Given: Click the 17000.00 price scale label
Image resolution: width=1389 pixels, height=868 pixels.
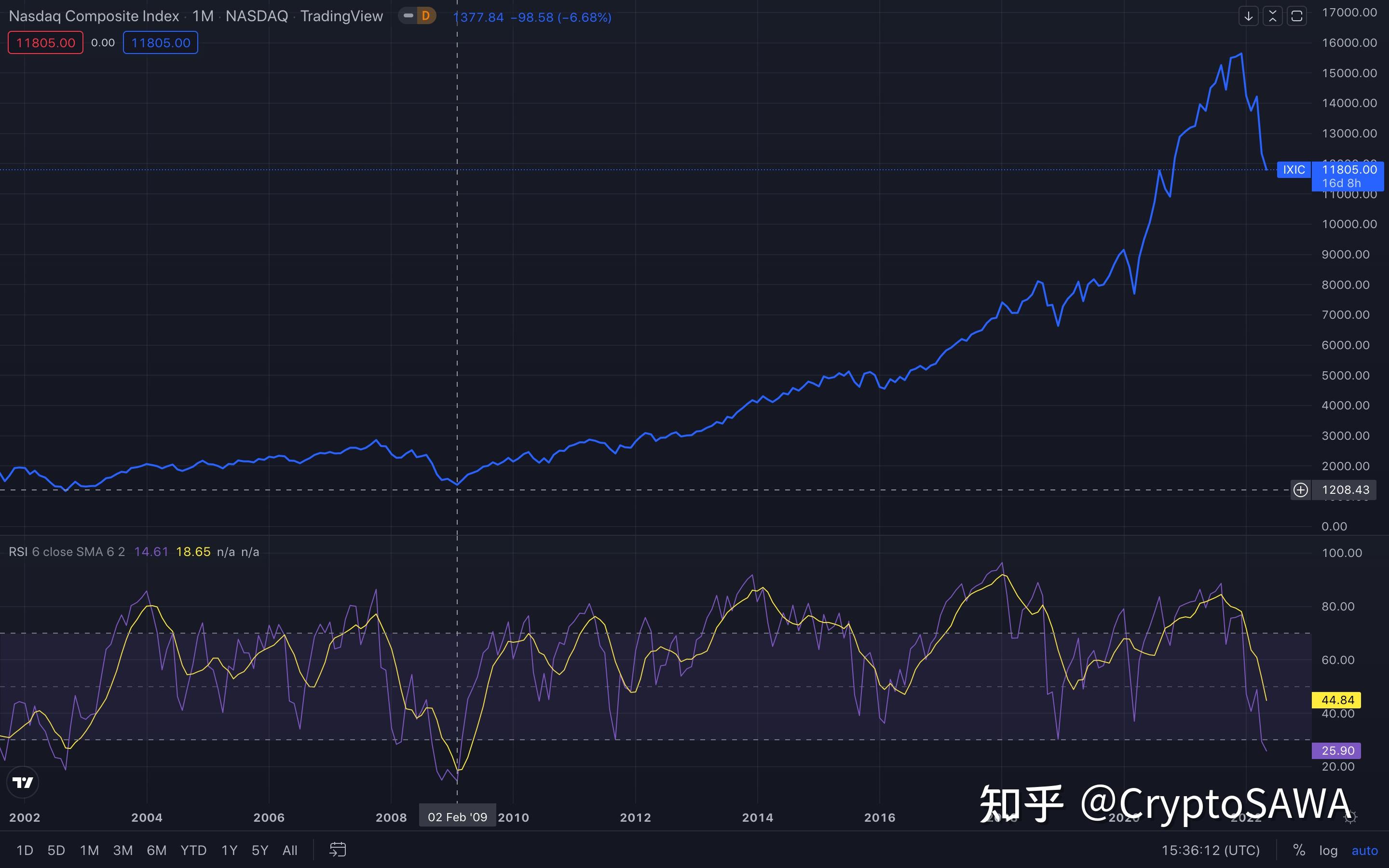Looking at the screenshot, I should point(1349,12).
